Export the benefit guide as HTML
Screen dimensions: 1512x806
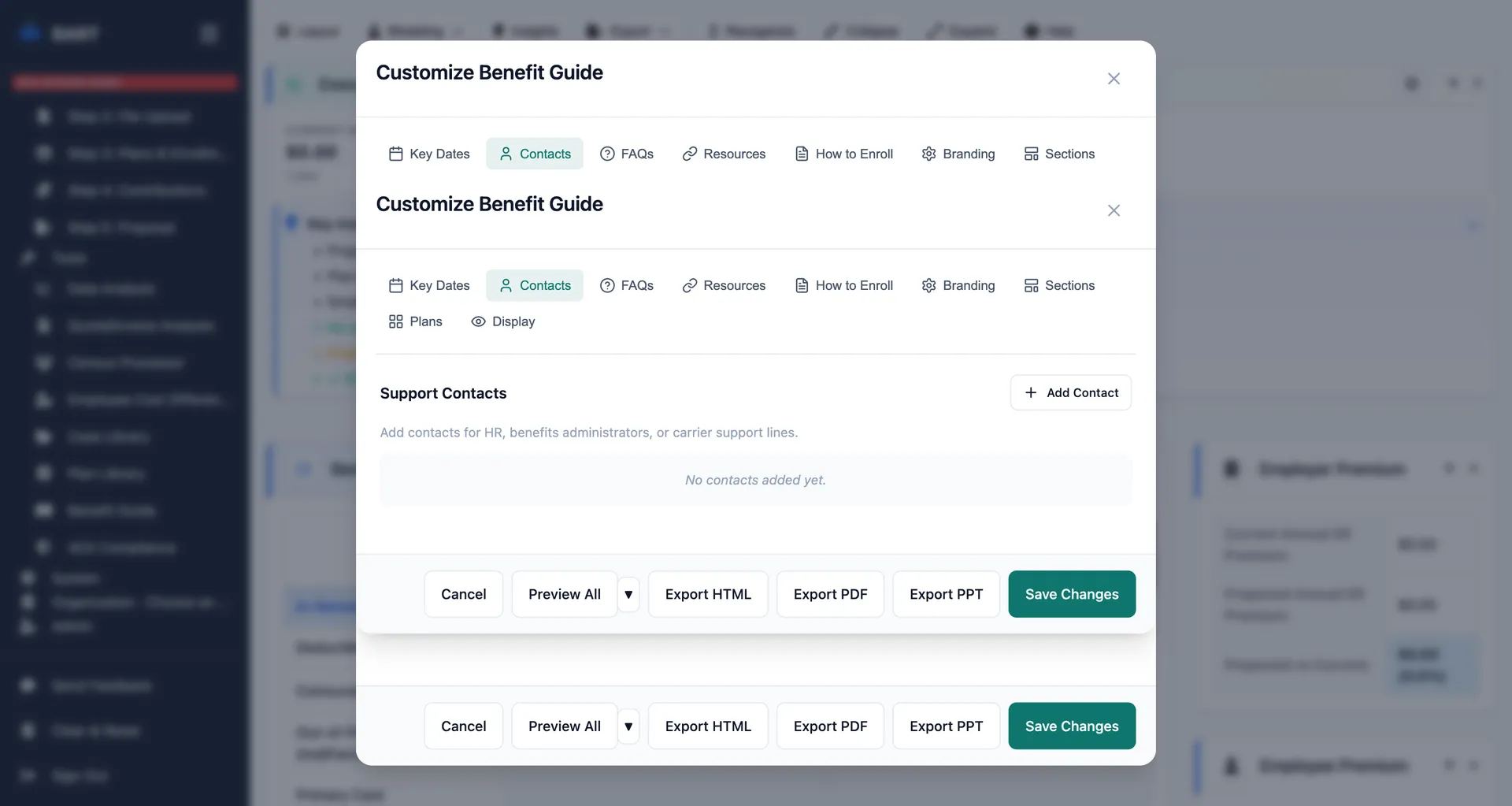(x=707, y=726)
